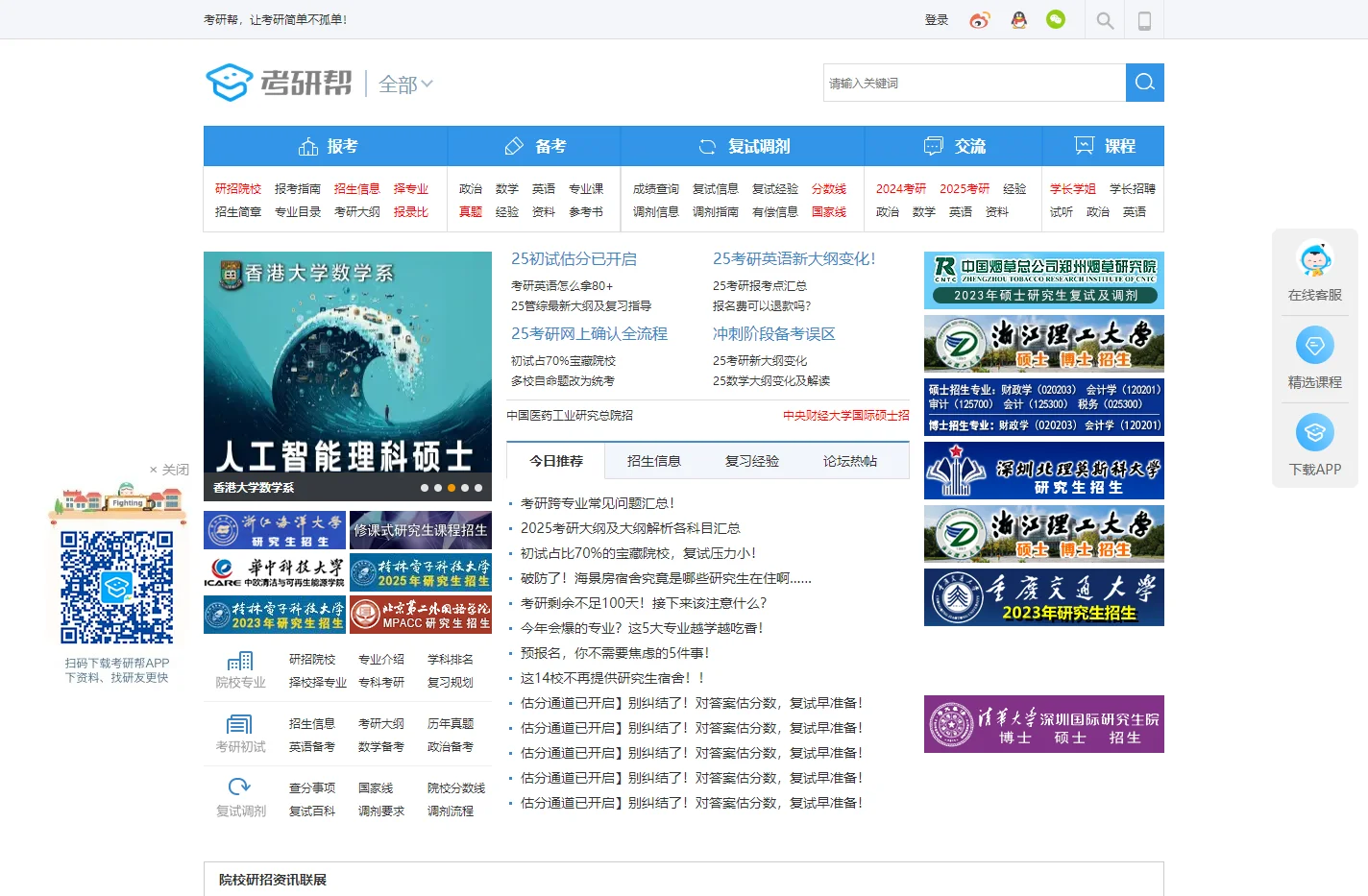
Task: Open the 院校分数线 link
Action: tap(456, 788)
